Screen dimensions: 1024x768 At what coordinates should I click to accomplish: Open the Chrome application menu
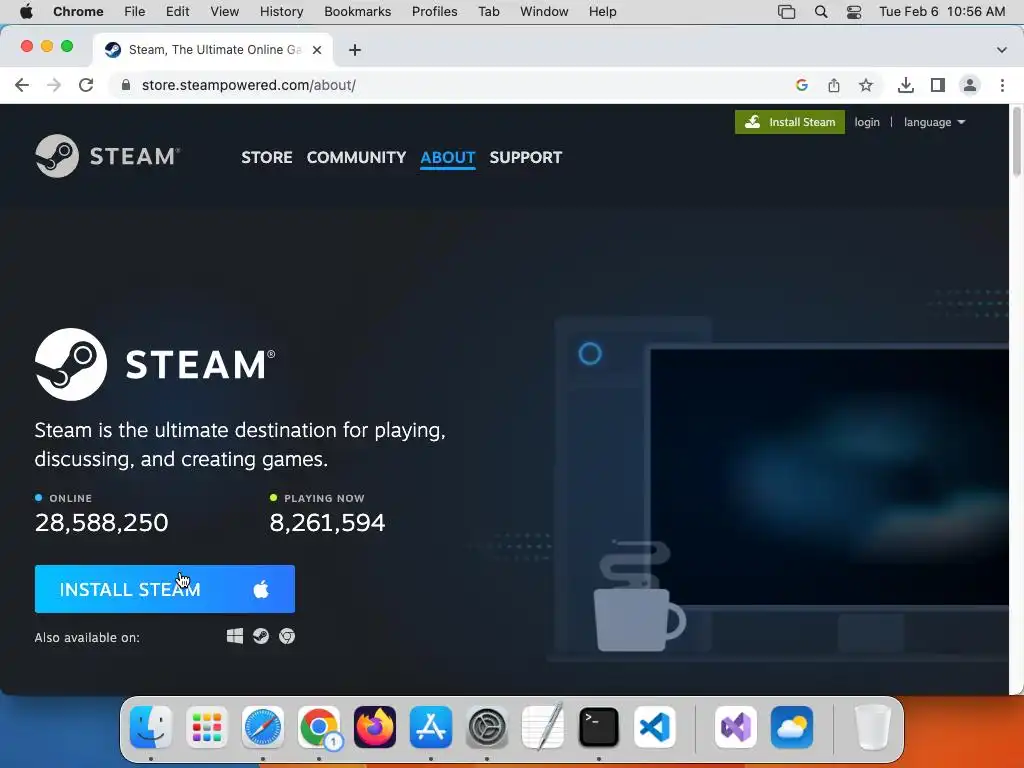tap(78, 12)
